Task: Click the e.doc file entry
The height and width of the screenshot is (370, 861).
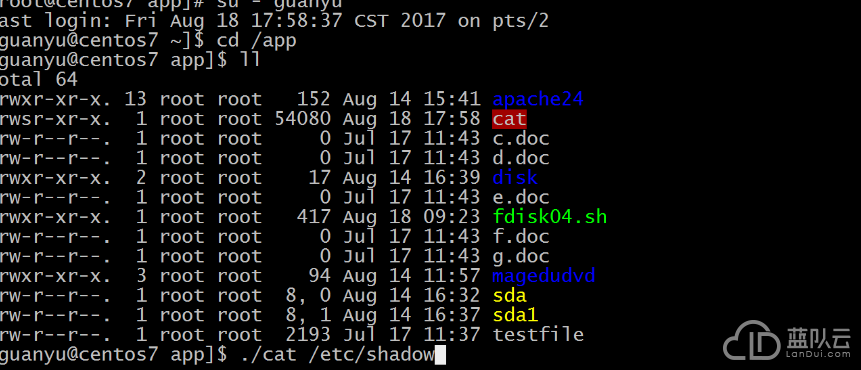Action: coord(521,197)
